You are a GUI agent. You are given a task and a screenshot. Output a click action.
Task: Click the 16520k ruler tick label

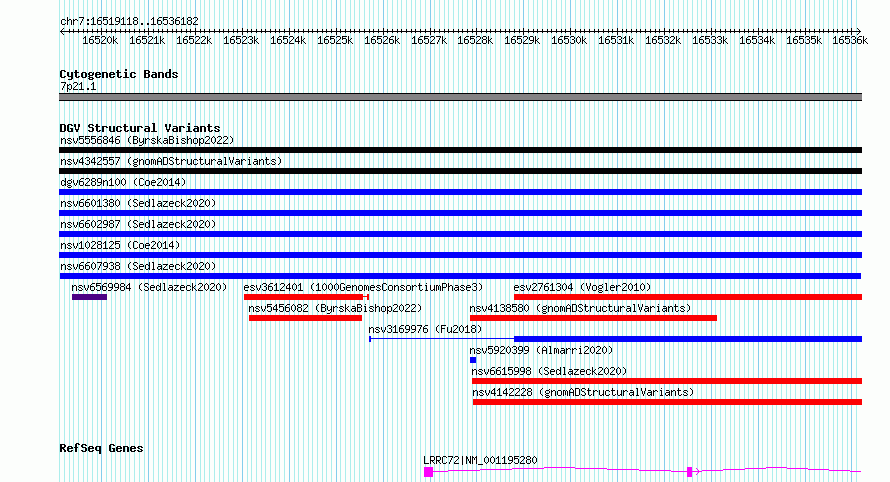coord(100,41)
